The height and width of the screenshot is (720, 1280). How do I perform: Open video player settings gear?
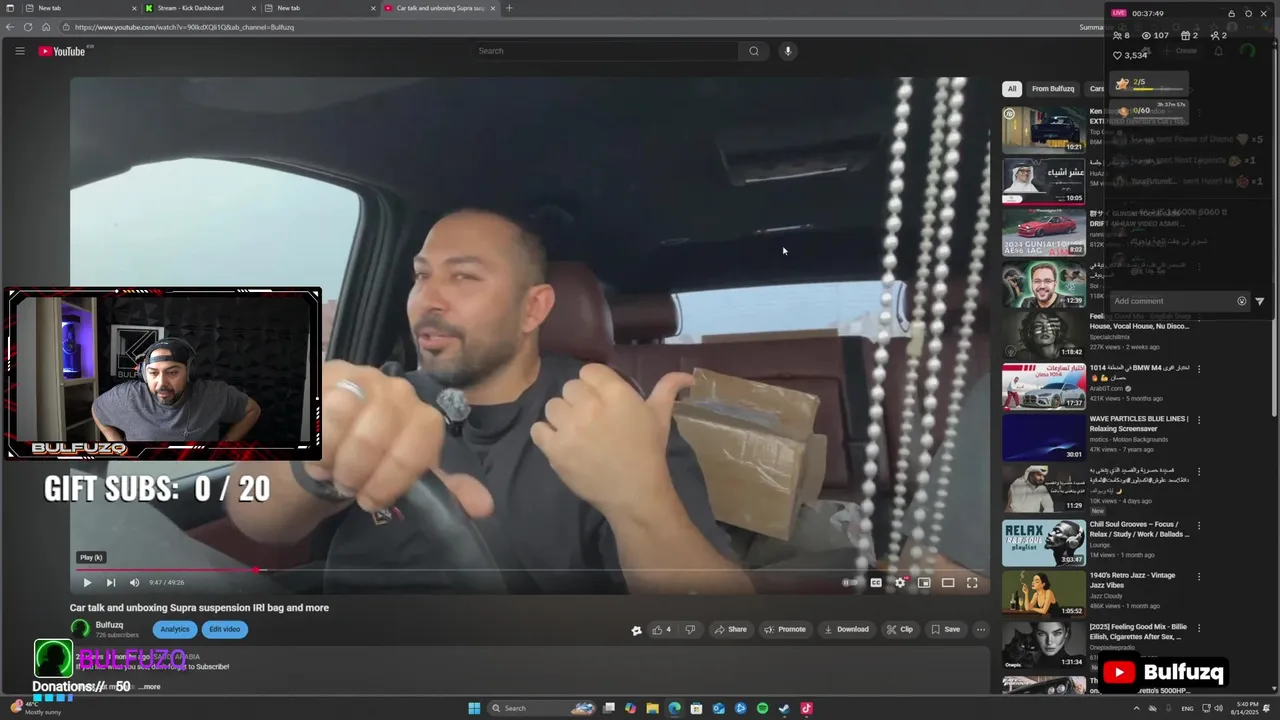[x=900, y=582]
